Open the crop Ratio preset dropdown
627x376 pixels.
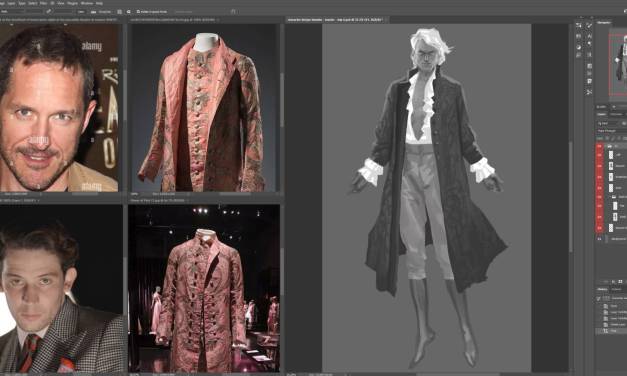[12, 12]
